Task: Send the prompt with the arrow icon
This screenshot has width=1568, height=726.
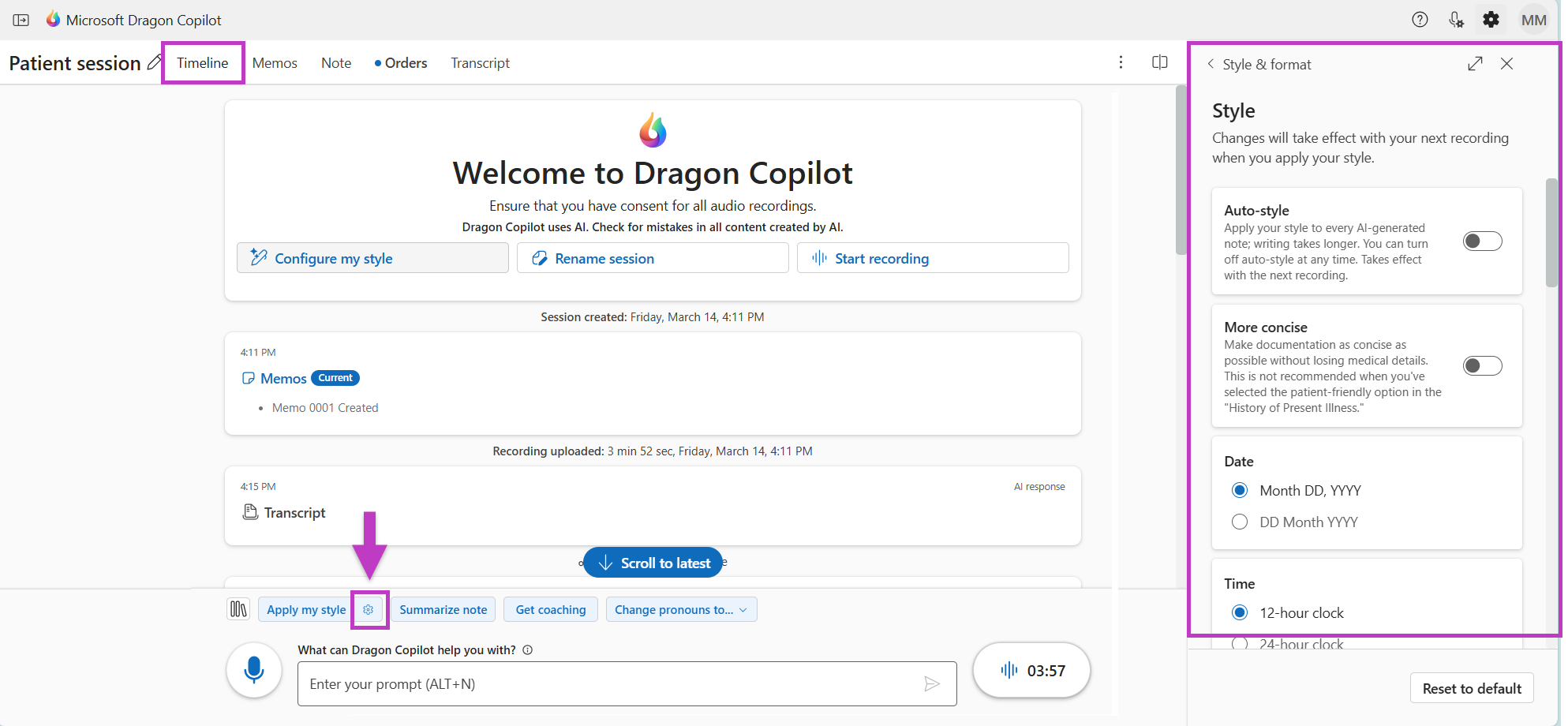Action: [932, 683]
